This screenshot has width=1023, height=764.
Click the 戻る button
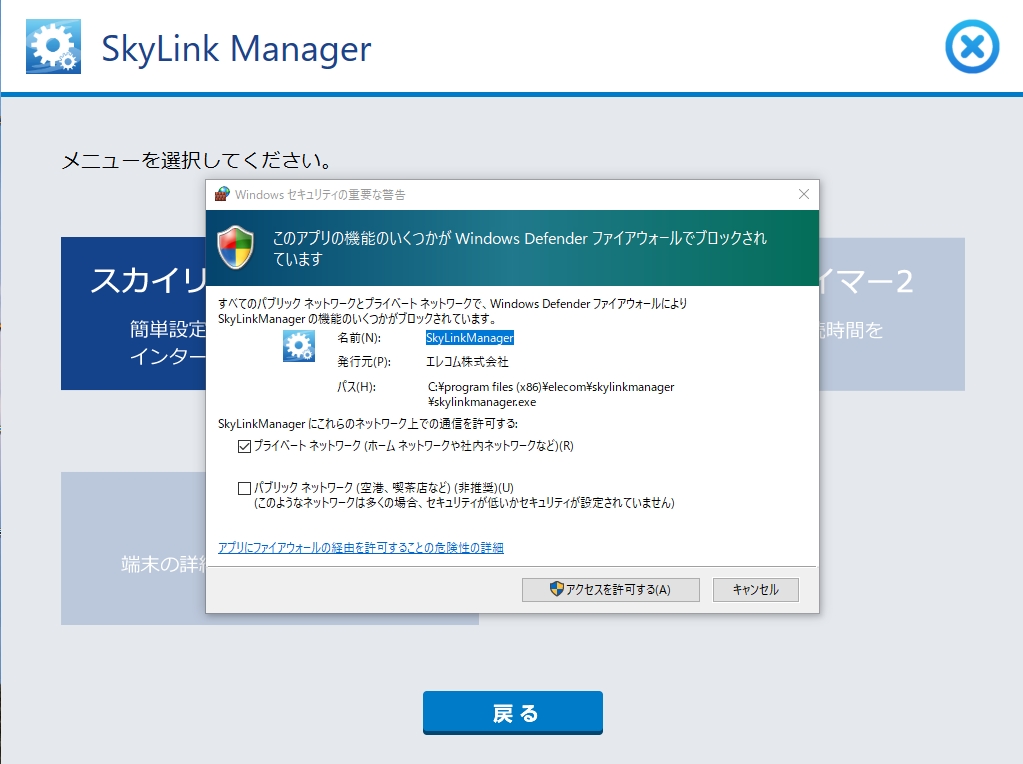(x=512, y=713)
